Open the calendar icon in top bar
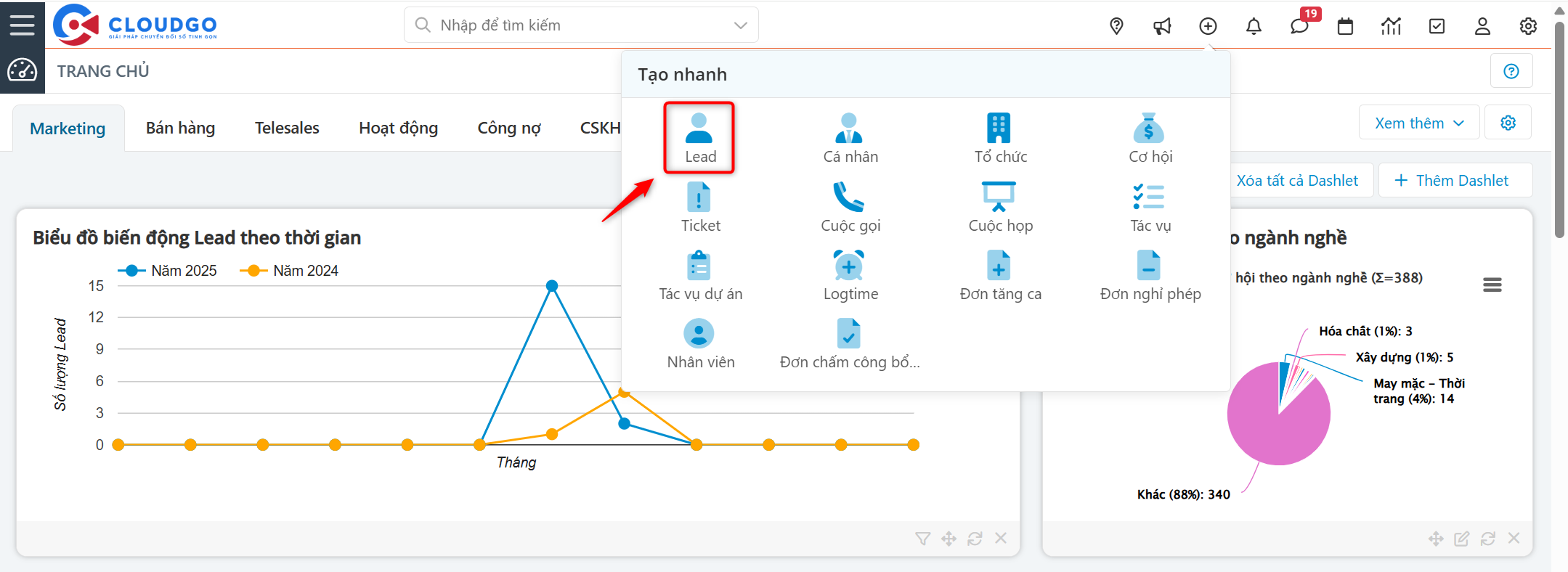The image size is (1568, 572). coord(1345,26)
